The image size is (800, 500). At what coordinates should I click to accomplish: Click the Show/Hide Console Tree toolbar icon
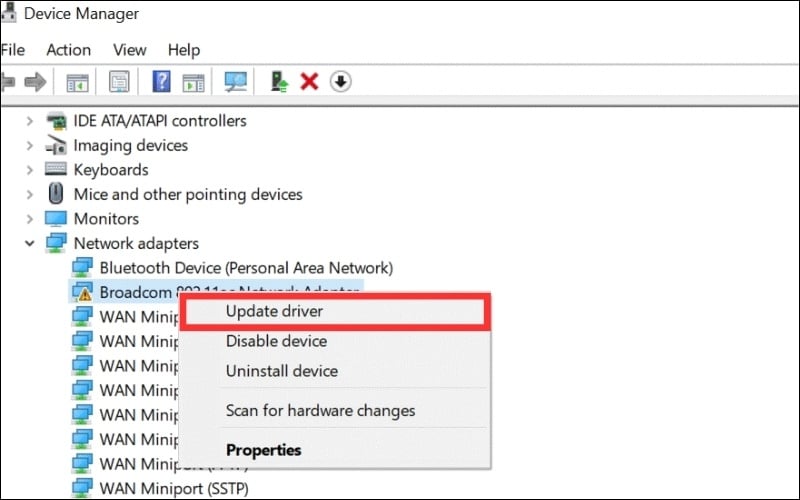78,82
